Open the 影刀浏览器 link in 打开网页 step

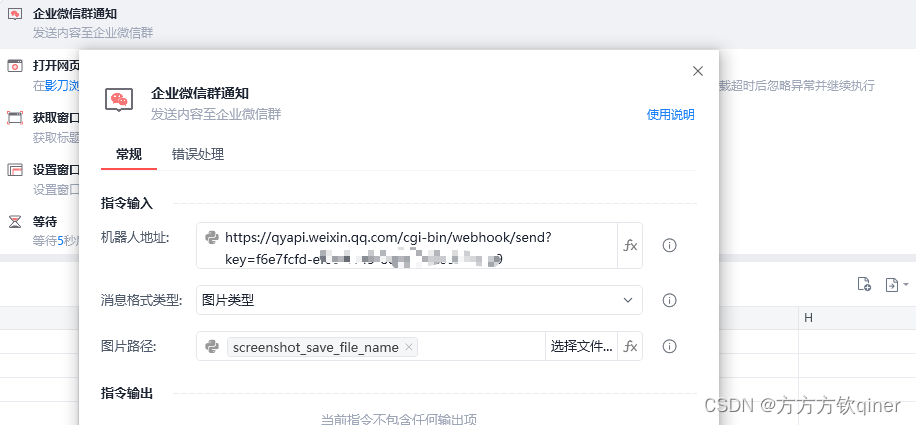point(62,86)
